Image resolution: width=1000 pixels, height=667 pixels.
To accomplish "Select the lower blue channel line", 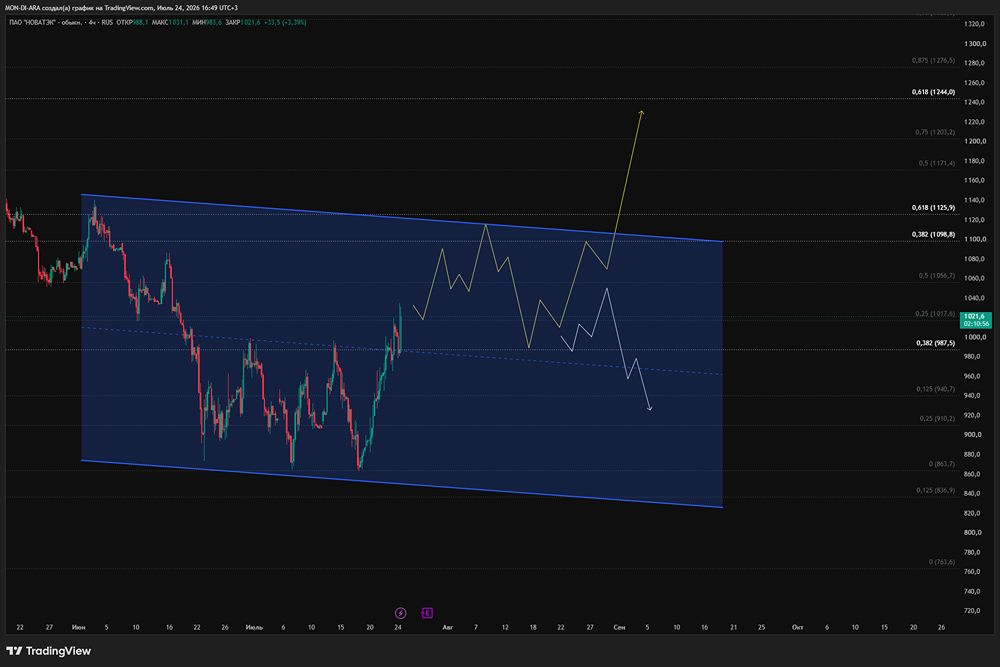I will pyautogui.click(x=402, y=484).
